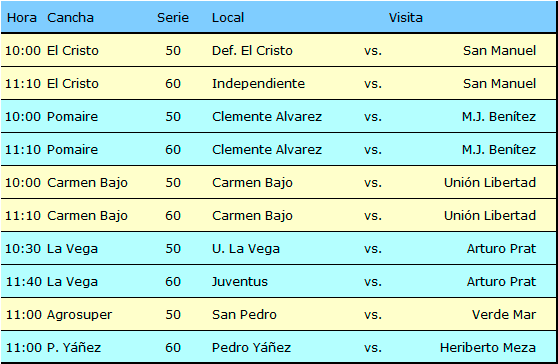Select Independiente local team cell
The height and width of the screenshot is (364, 558).
coord(258,84)
